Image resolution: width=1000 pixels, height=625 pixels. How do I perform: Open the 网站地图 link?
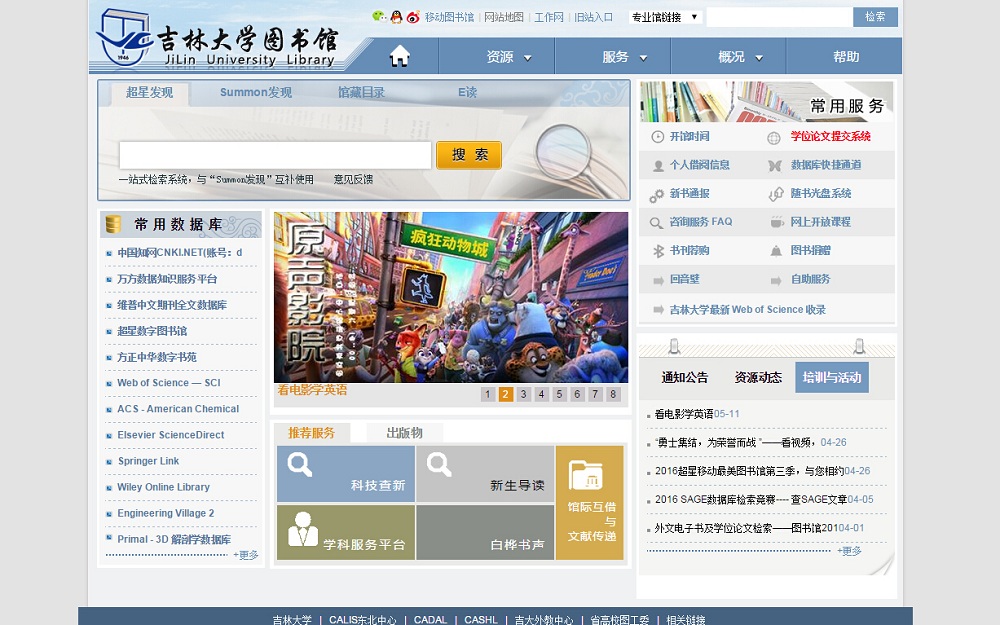pos(504,17)
